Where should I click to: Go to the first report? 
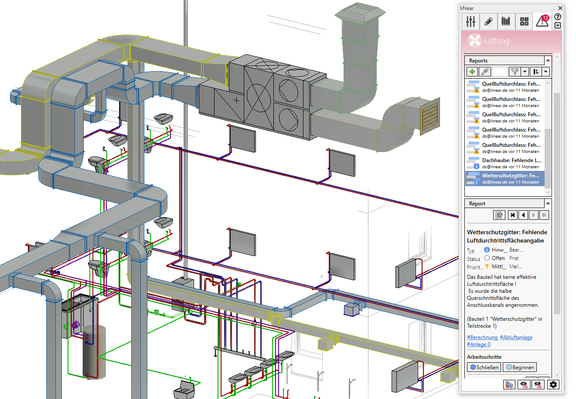[x=512, y=215]
